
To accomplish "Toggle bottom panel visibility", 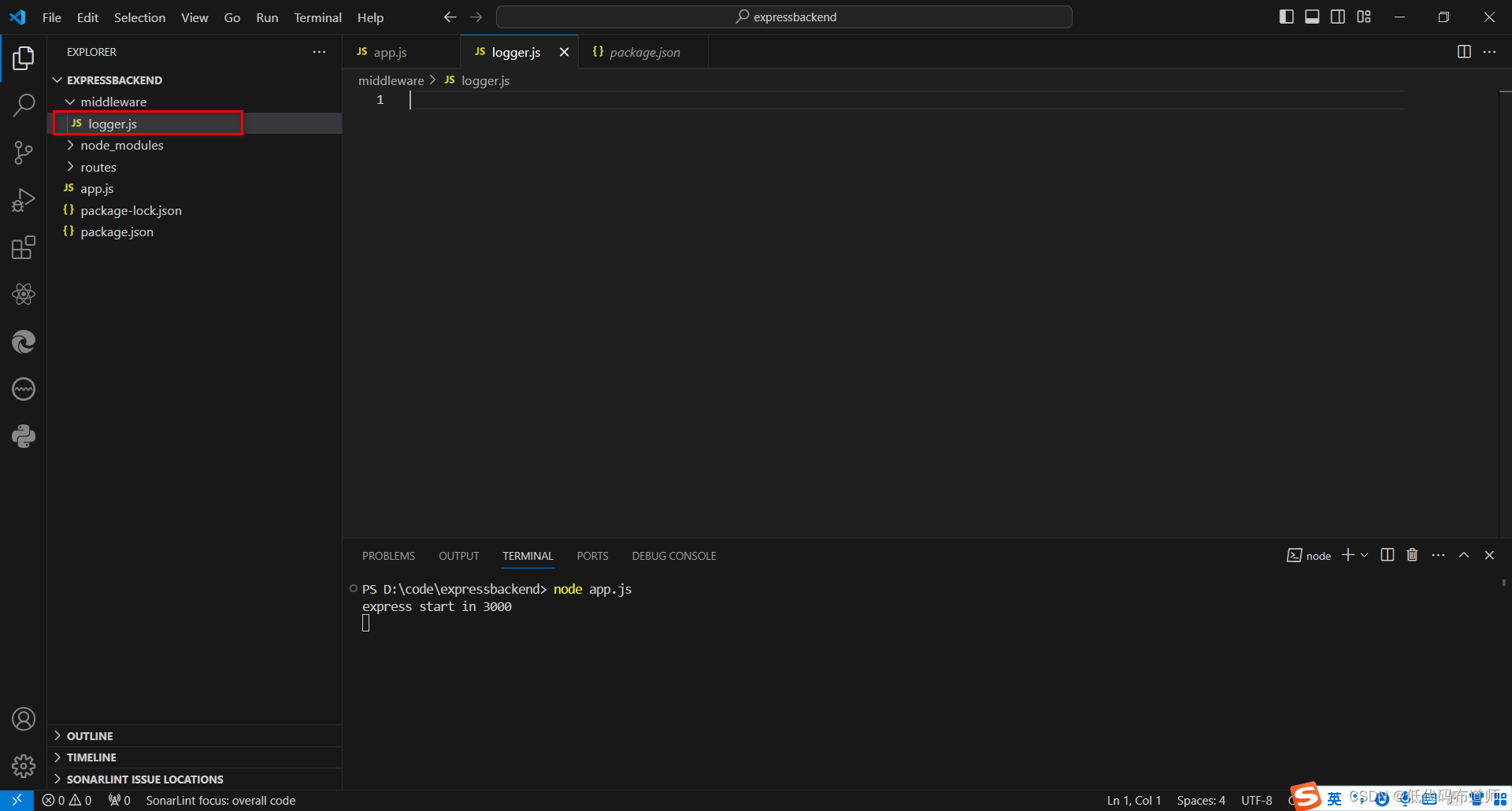I will click(1312, 17).
